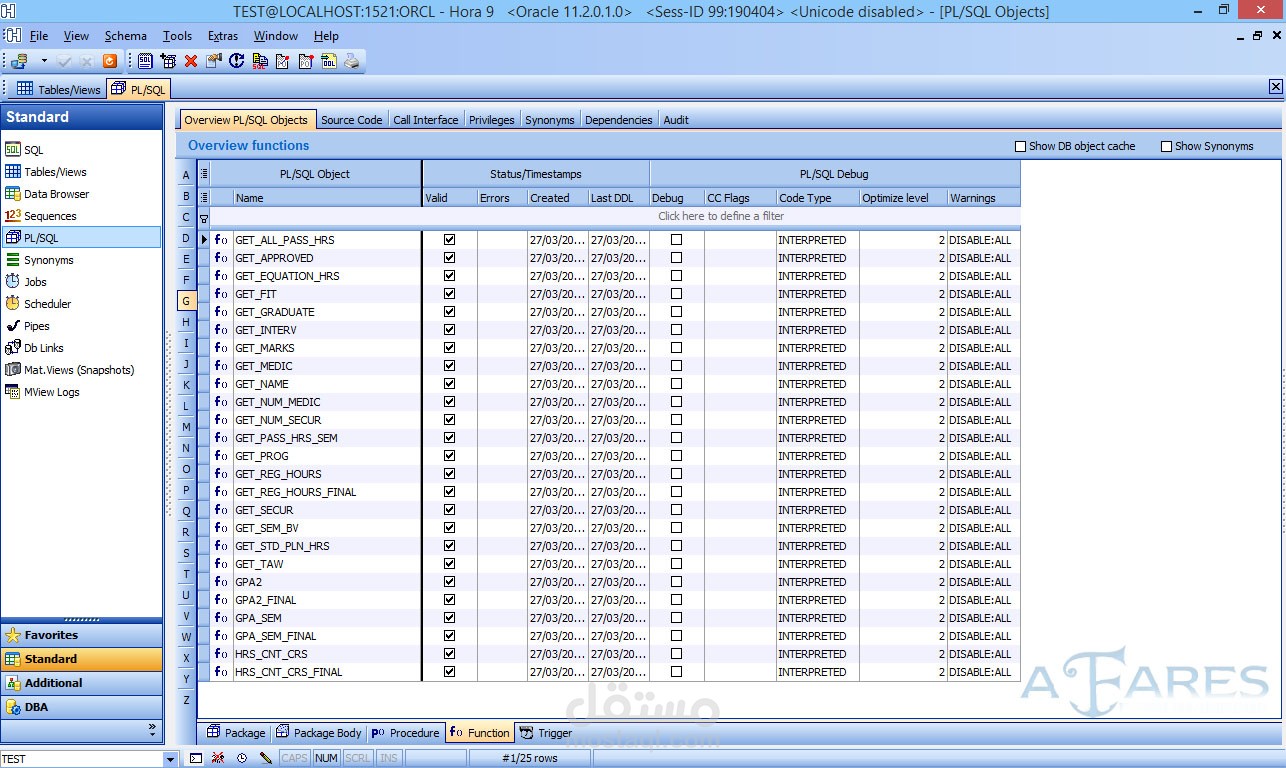This screenshot has width=1286, height=768.
Task: Click the filter definition row in the grid
Action: [615, 217]
